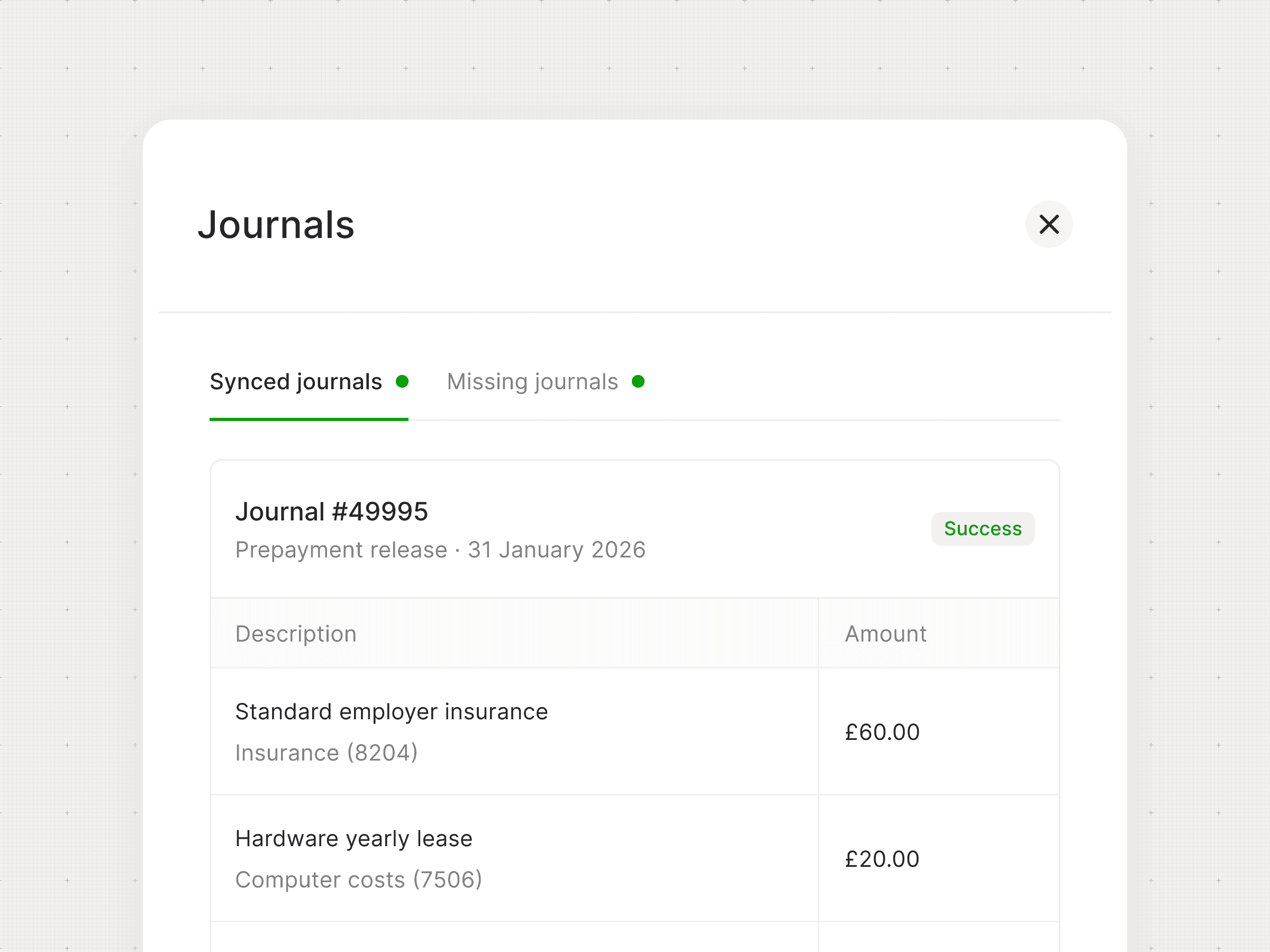Image resolution: width=1270 pixels, height=952 pixels.
Task: Click the green underline beneath Synced journals
Action: pyautogui.click(x=309, y=419)
